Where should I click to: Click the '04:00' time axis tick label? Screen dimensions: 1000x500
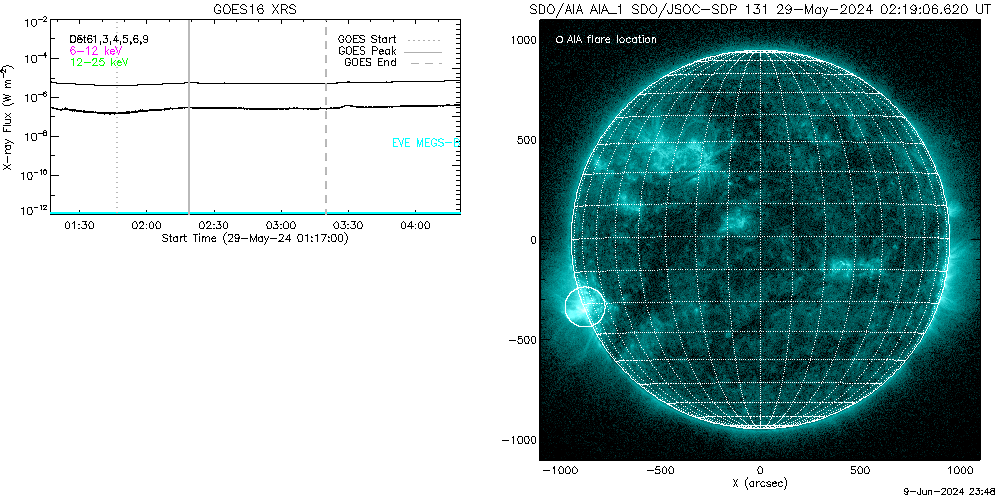click(415, 226)
